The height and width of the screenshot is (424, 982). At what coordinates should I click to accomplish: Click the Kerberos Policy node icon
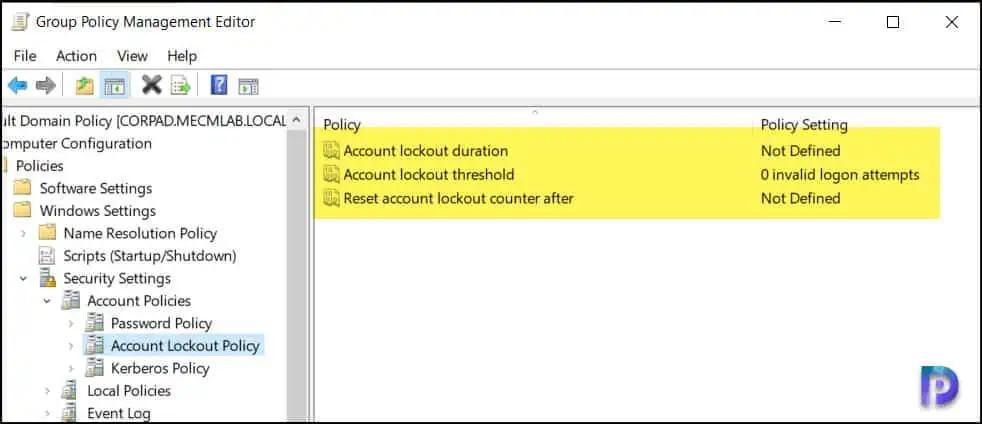point(95,368)
